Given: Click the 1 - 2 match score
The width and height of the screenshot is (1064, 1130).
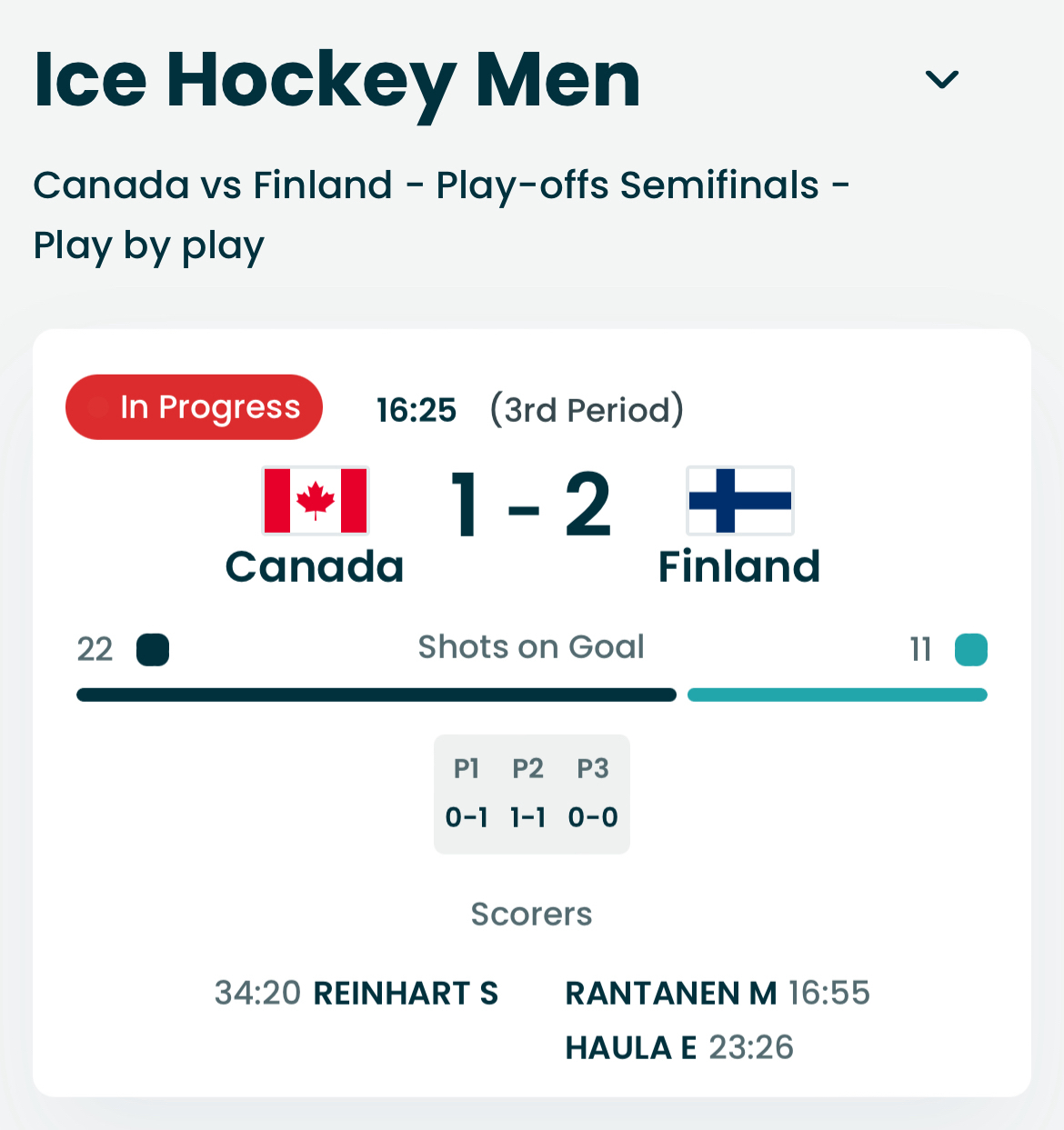Looking at the screenshot, I should tap(531, 505).
